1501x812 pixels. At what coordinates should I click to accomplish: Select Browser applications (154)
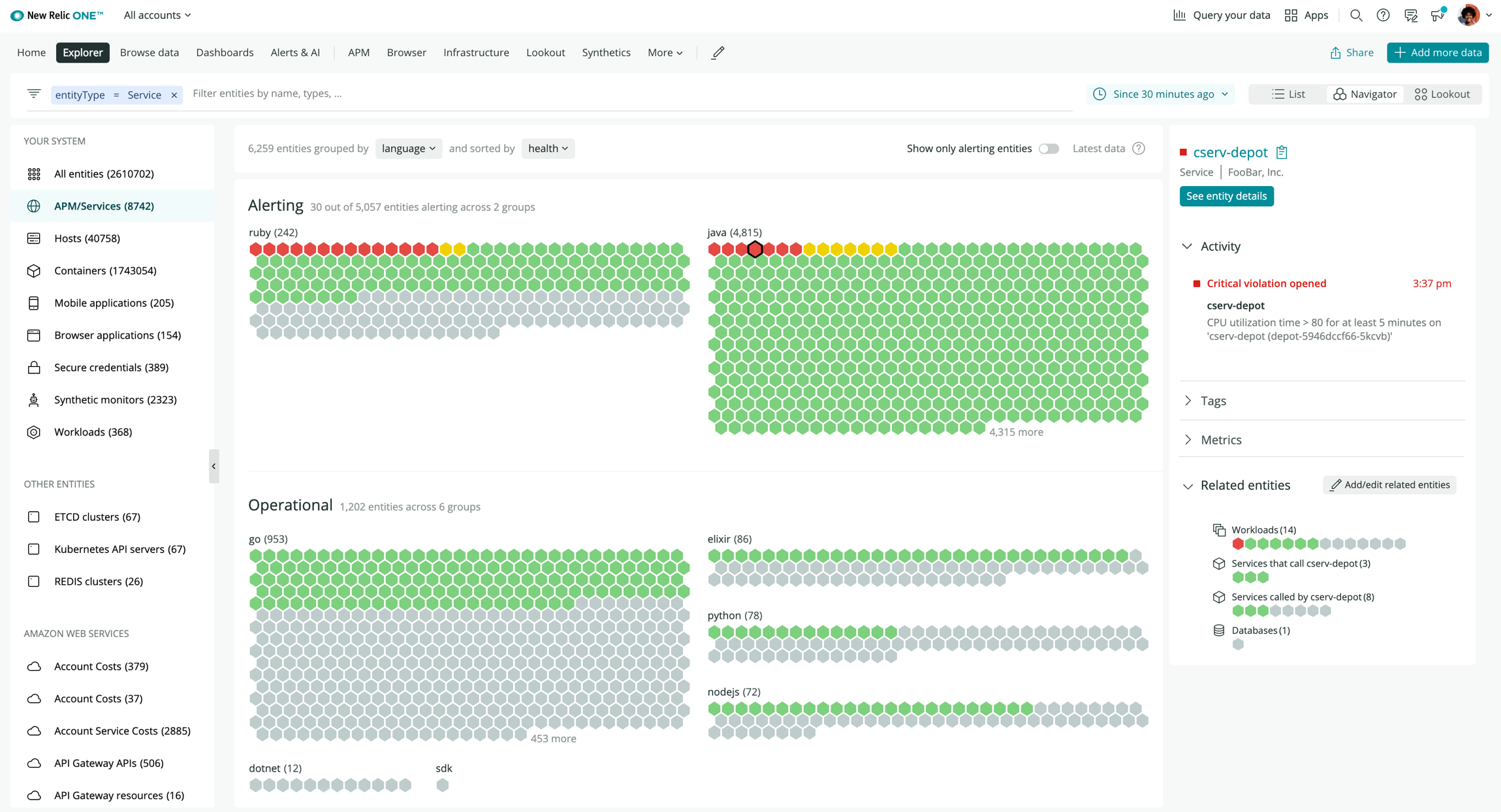(x=112, y=335)
